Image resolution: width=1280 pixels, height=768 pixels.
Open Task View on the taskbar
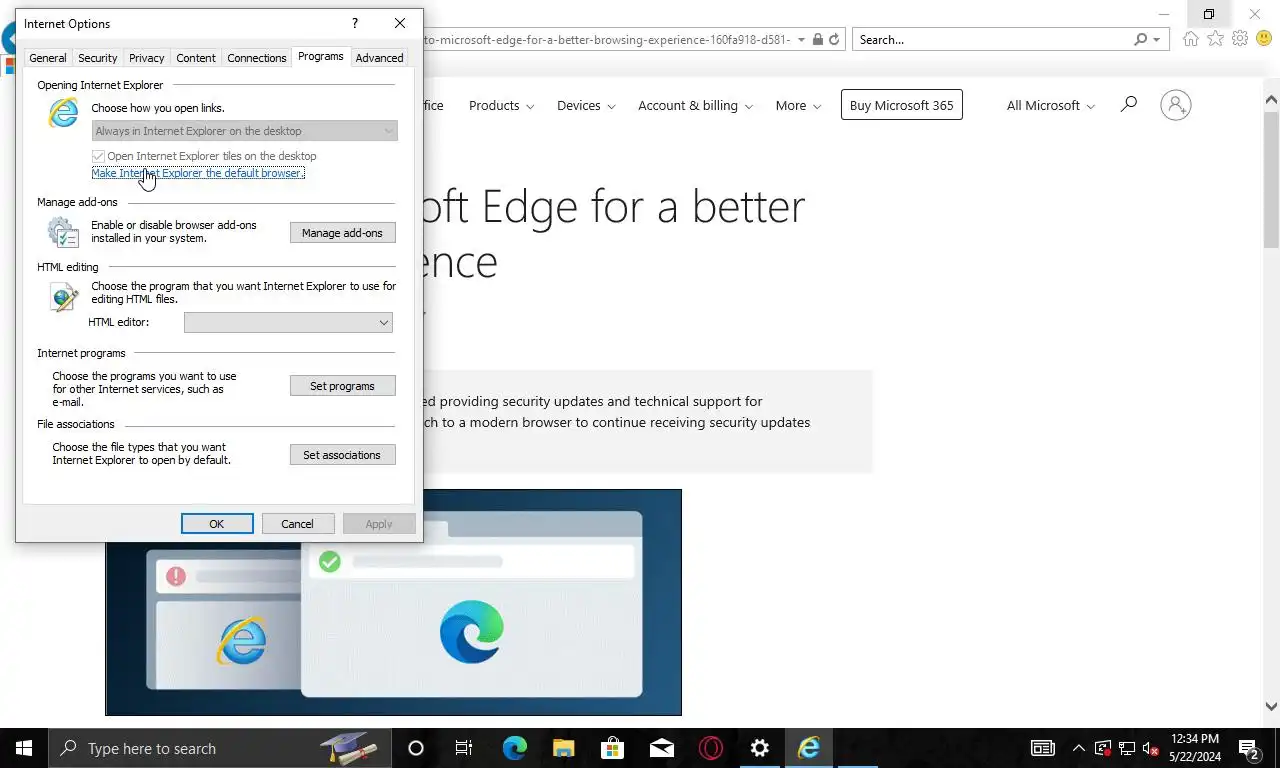point(464,748)
